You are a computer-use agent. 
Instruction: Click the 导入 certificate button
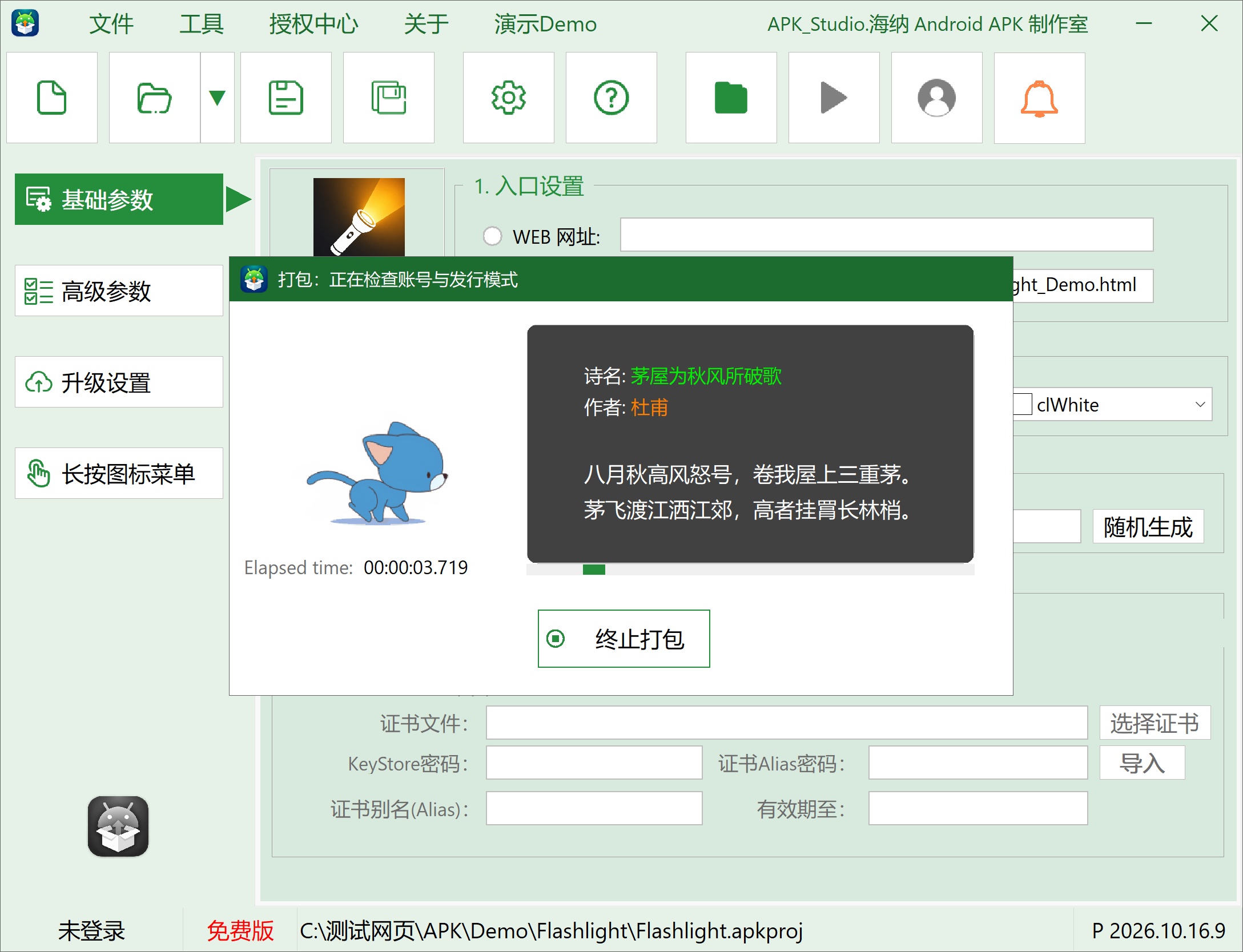[1143, 763]
